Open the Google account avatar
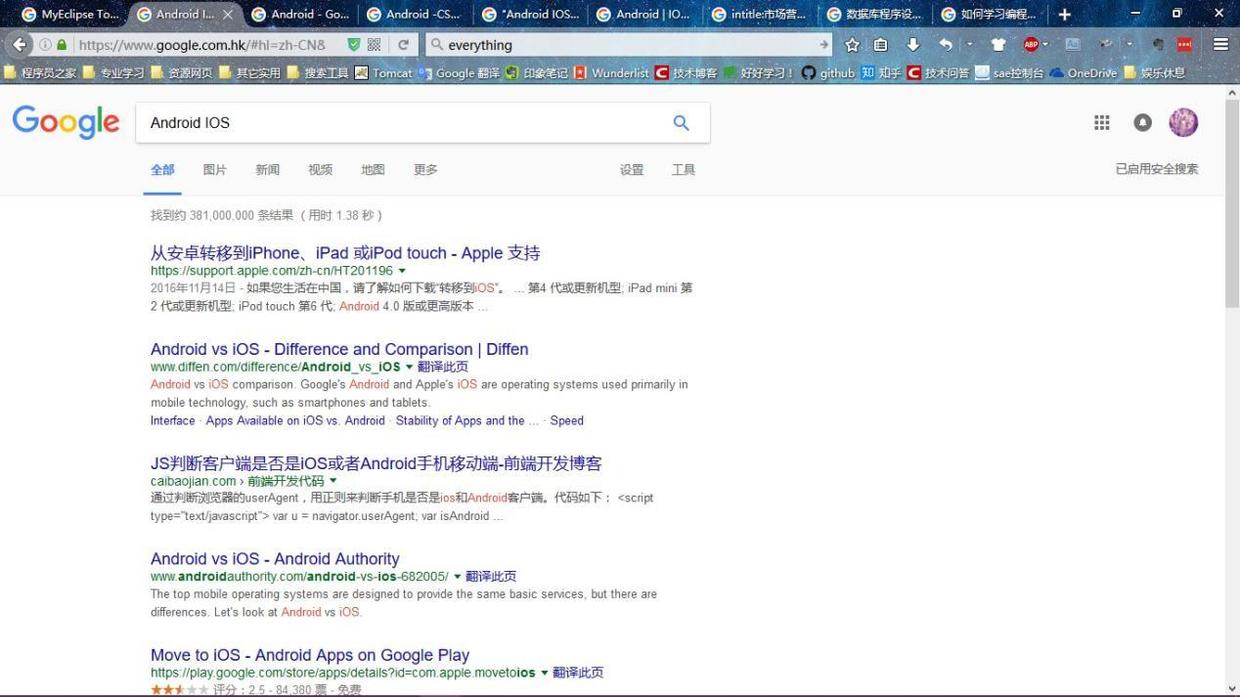The image size is (1240, 697). (x=1183, y=122)
